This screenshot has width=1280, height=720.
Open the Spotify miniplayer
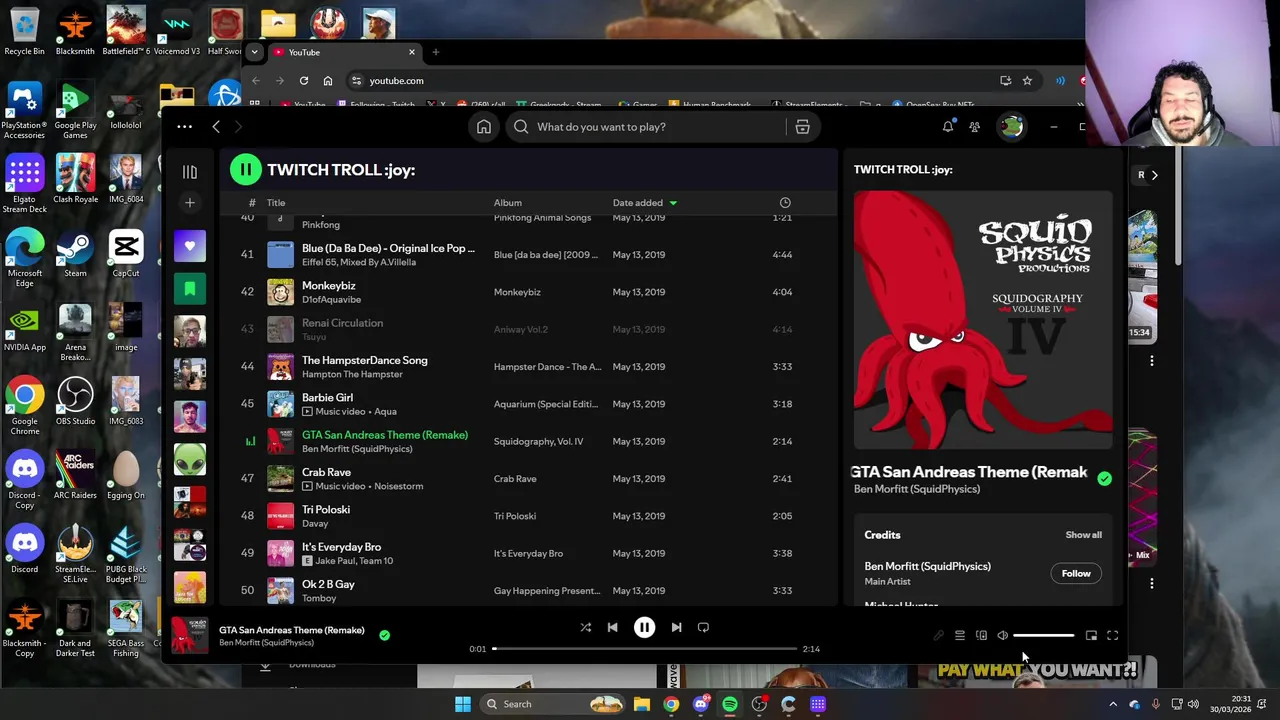point(1091,636)
